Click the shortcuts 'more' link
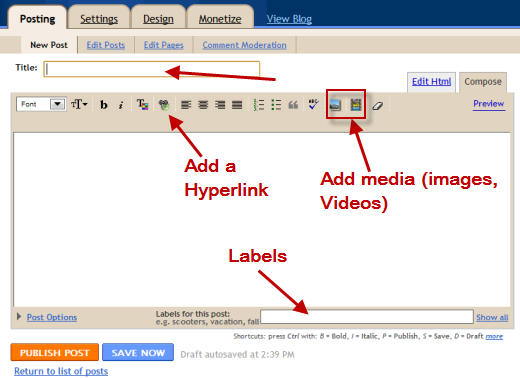Viewport: 520px width, 378px height. (x=494, y=336)
